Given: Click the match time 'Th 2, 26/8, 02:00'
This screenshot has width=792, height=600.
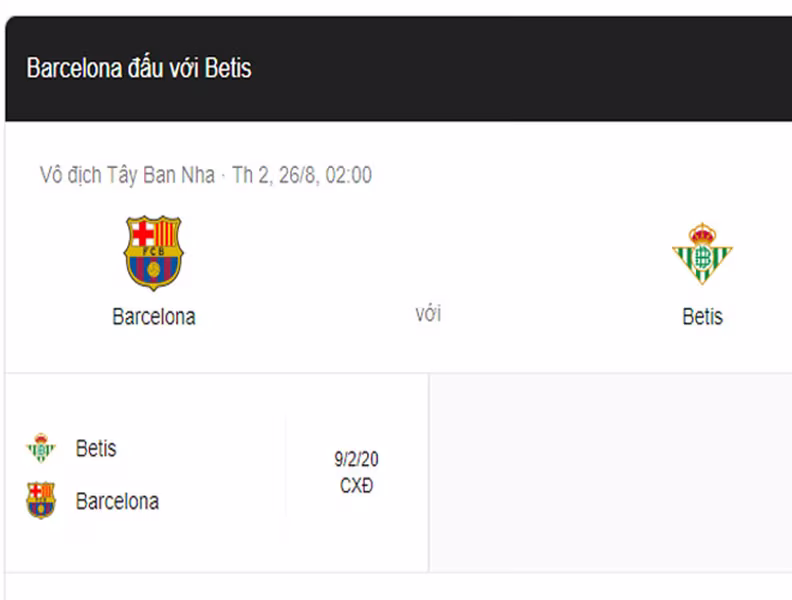Looking at the screenshot, I should [302, 175].
